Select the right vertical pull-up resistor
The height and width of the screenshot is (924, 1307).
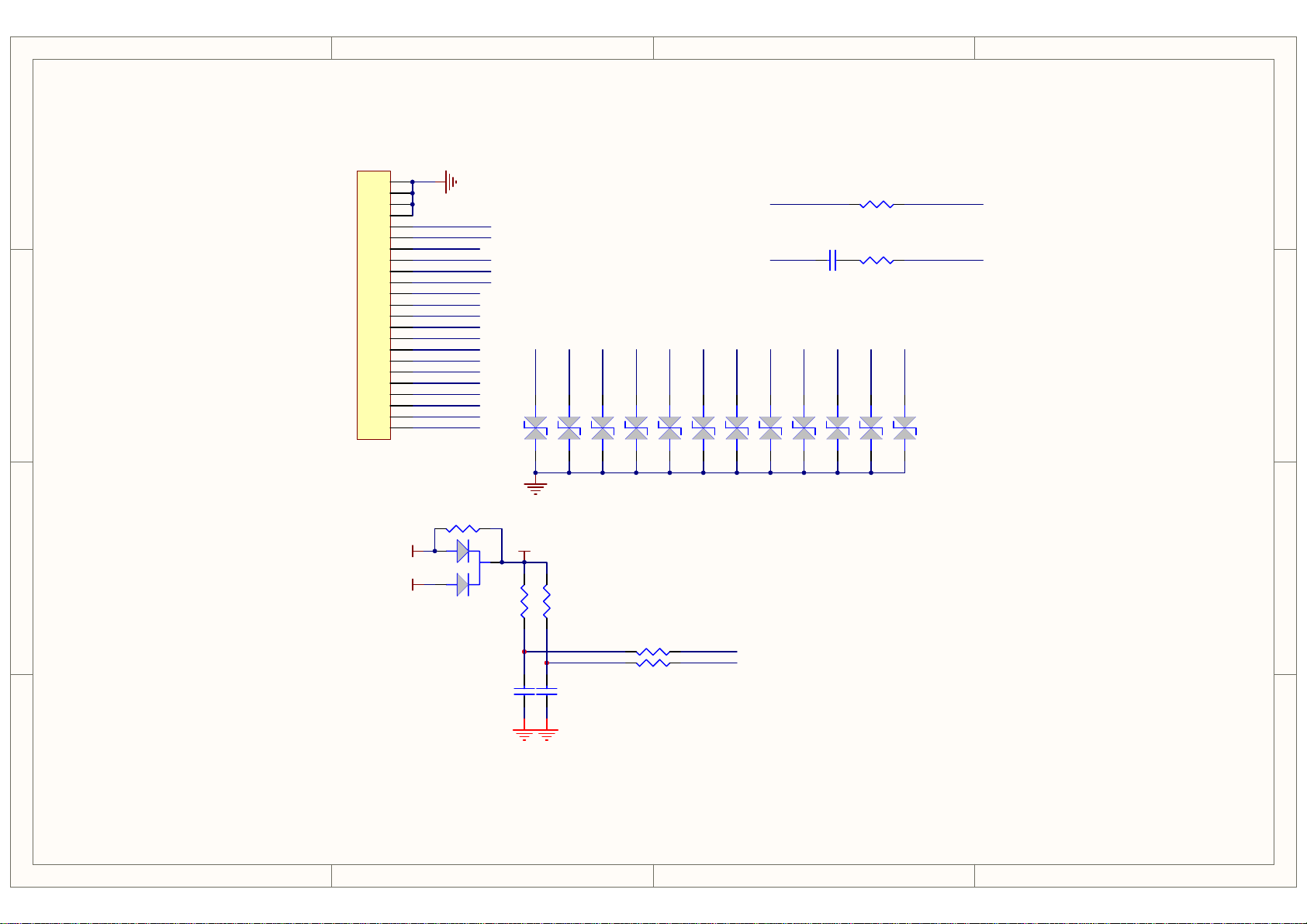[x=547, y=602]
